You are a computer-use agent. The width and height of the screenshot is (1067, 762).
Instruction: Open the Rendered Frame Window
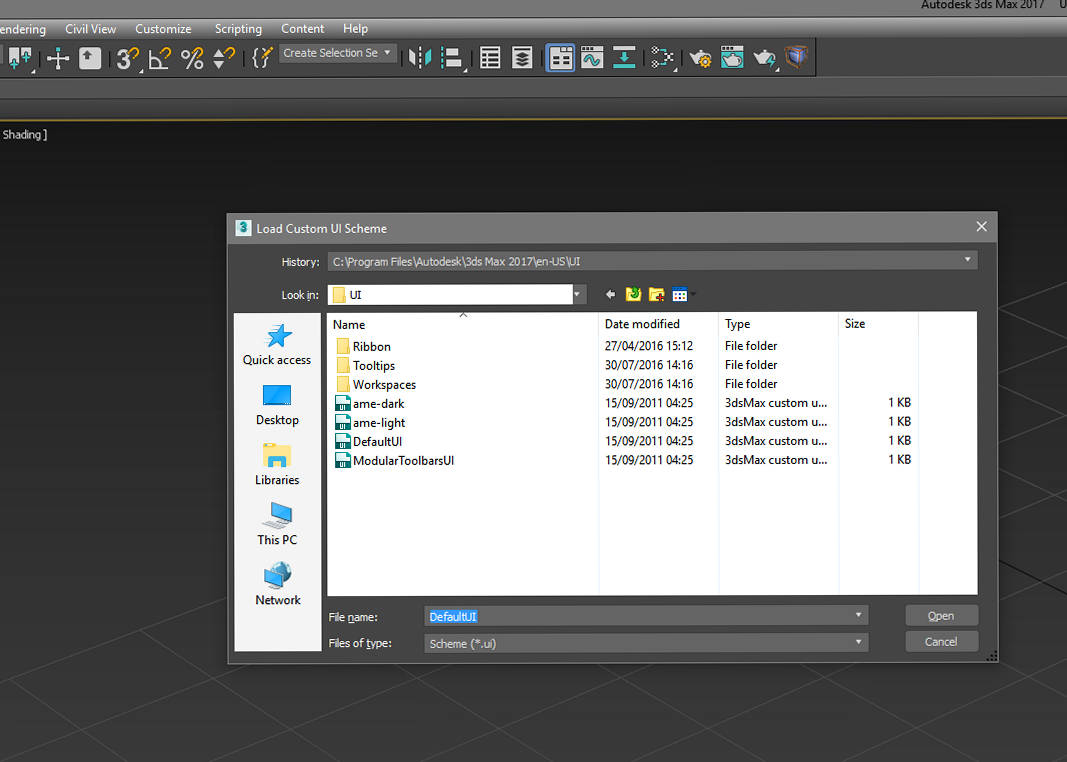[x=732, y=58]
